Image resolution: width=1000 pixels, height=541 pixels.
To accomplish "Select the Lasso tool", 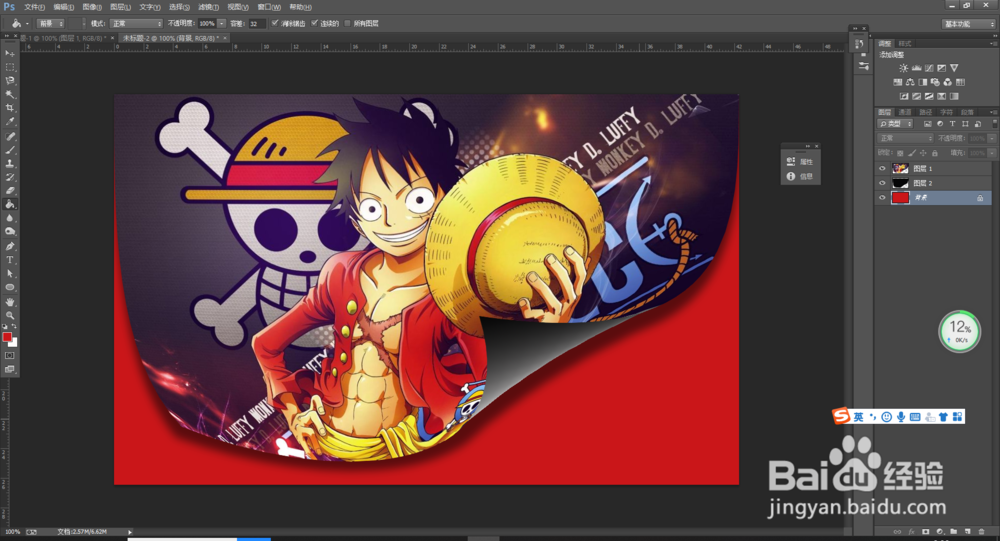I will pos(10,81).
